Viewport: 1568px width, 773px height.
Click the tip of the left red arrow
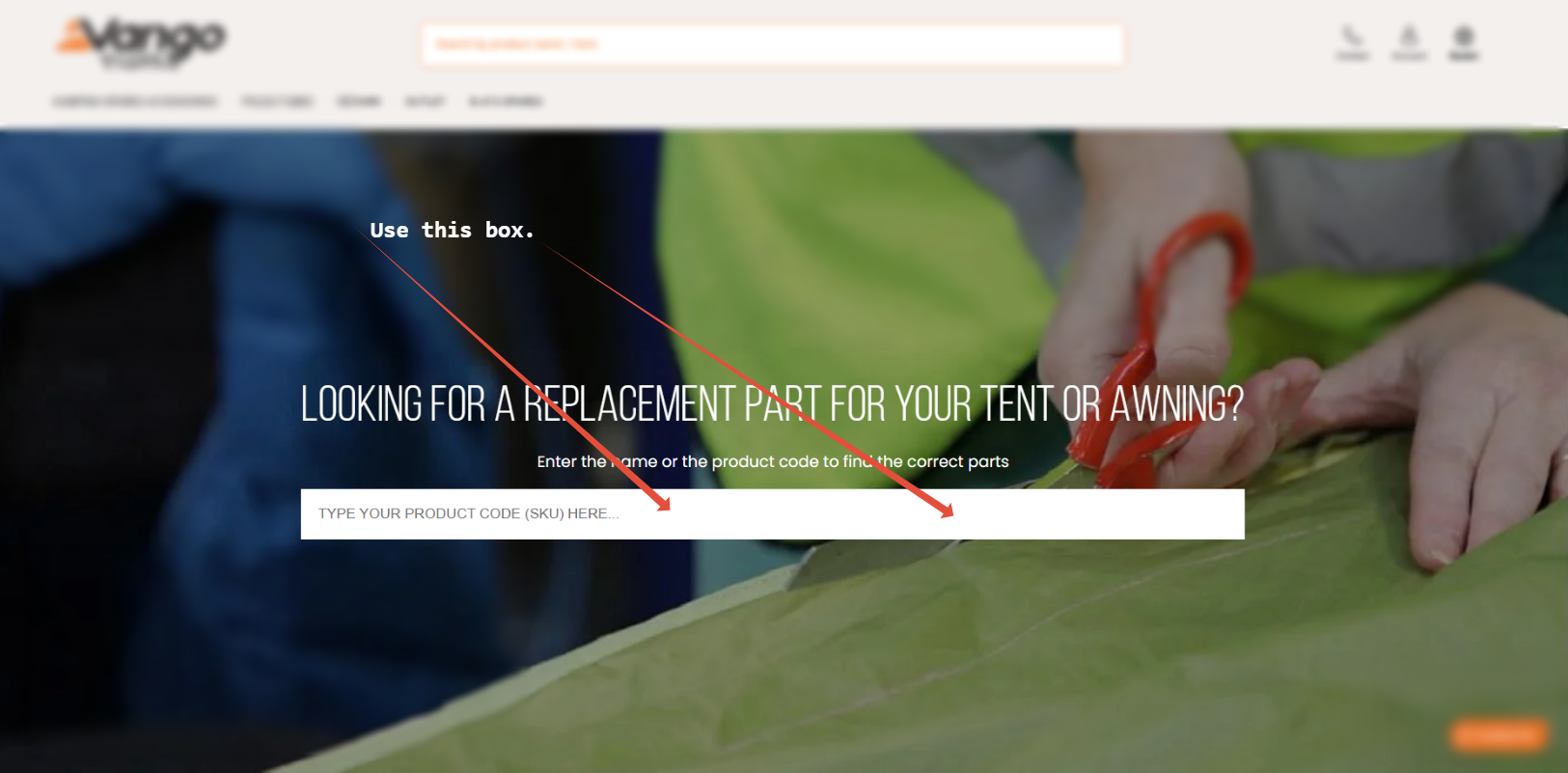[x=666, y=507]
